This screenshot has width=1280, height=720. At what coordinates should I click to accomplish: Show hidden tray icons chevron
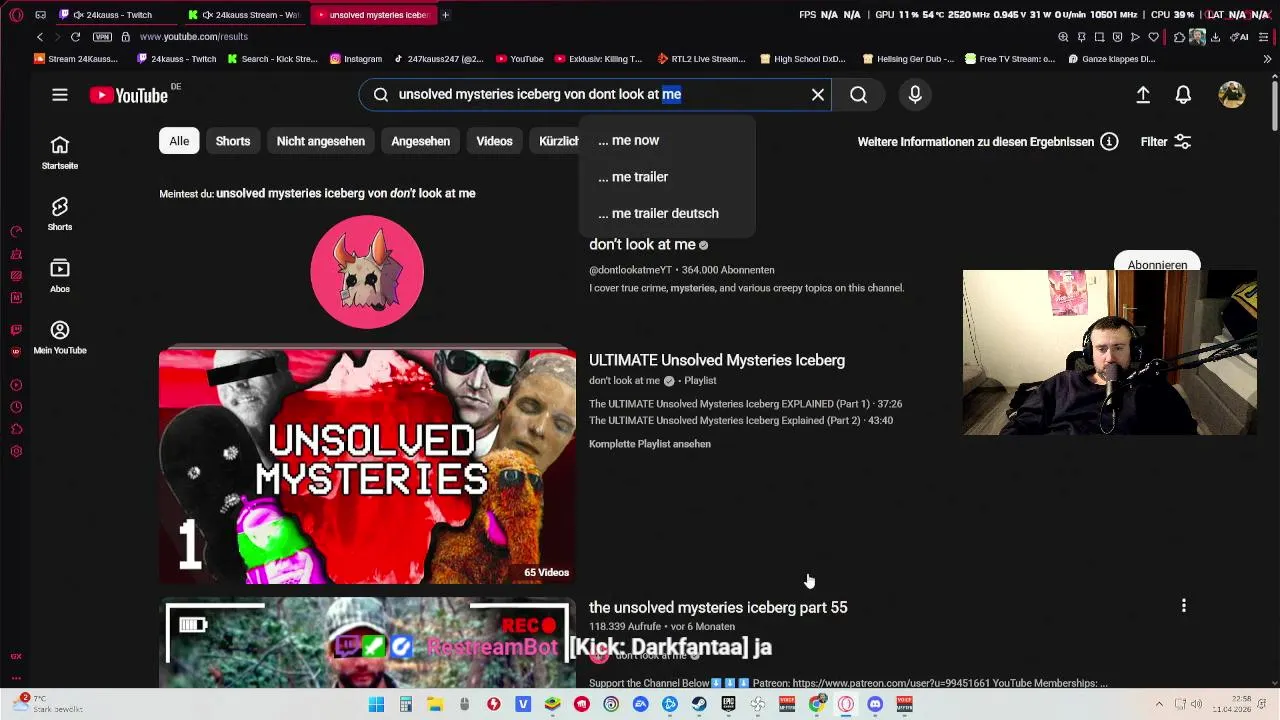click(x=1159, y=705)
